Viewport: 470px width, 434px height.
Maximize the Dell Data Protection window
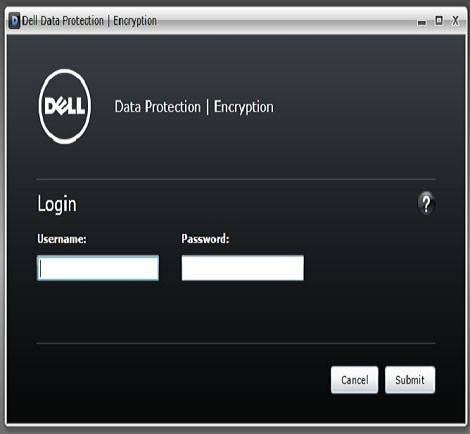pyautogui.click(x=439, y=21)
